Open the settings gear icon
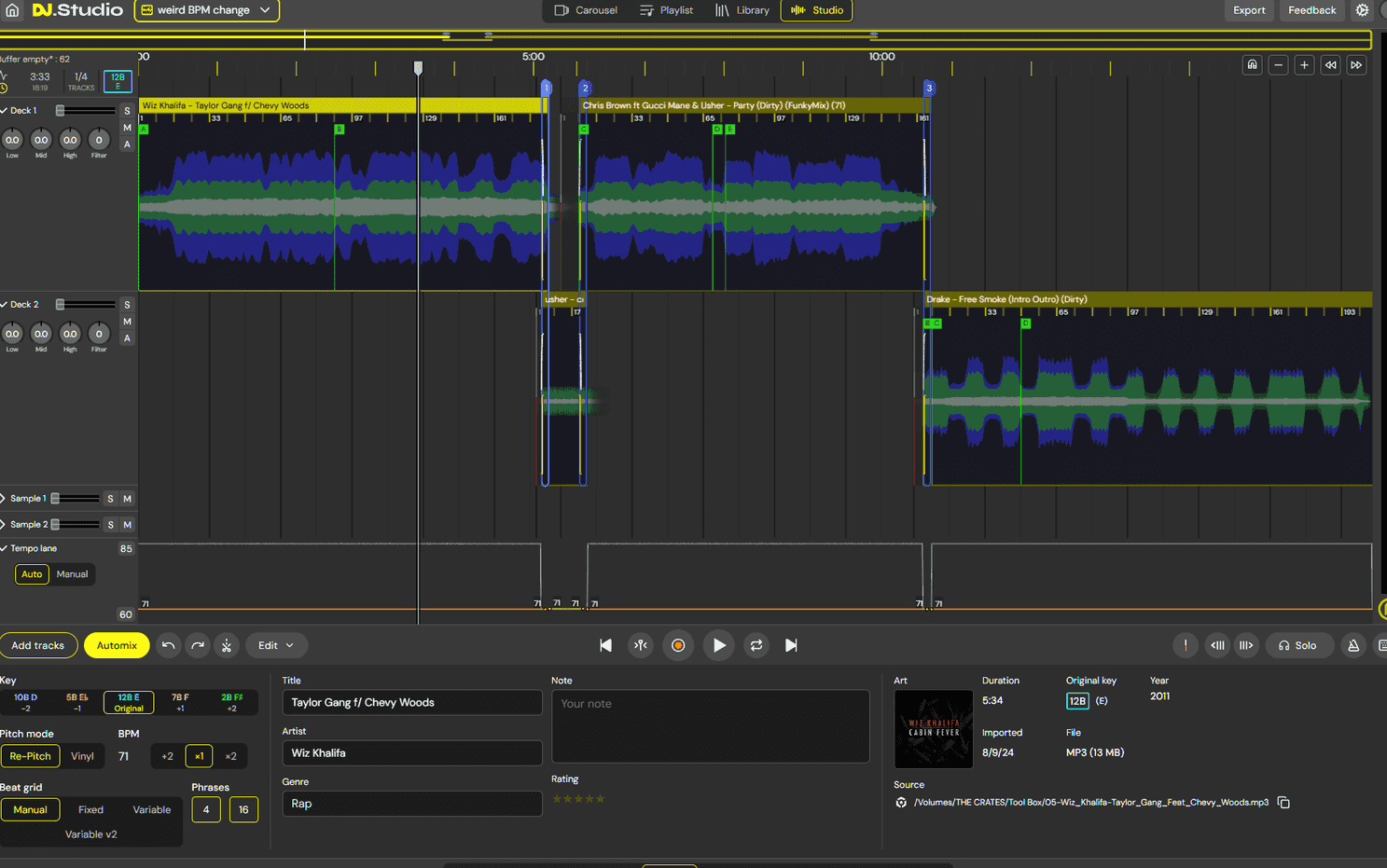Screen dimensions: 1387x868 [x=1362, y=10]
